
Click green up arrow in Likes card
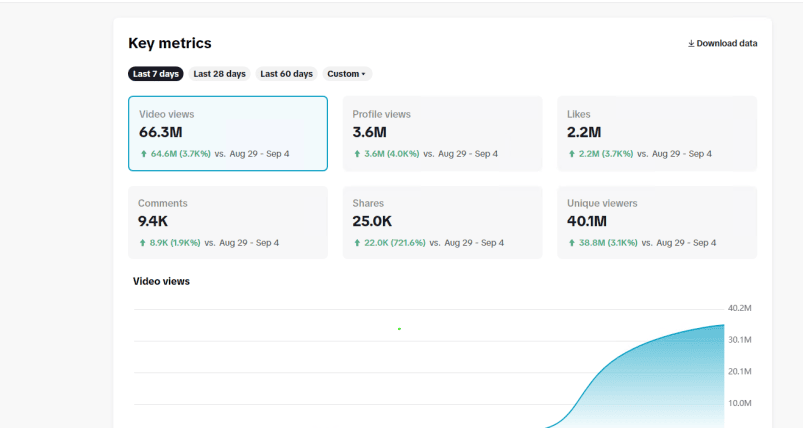pyautogui.click(x=571, y=154)
